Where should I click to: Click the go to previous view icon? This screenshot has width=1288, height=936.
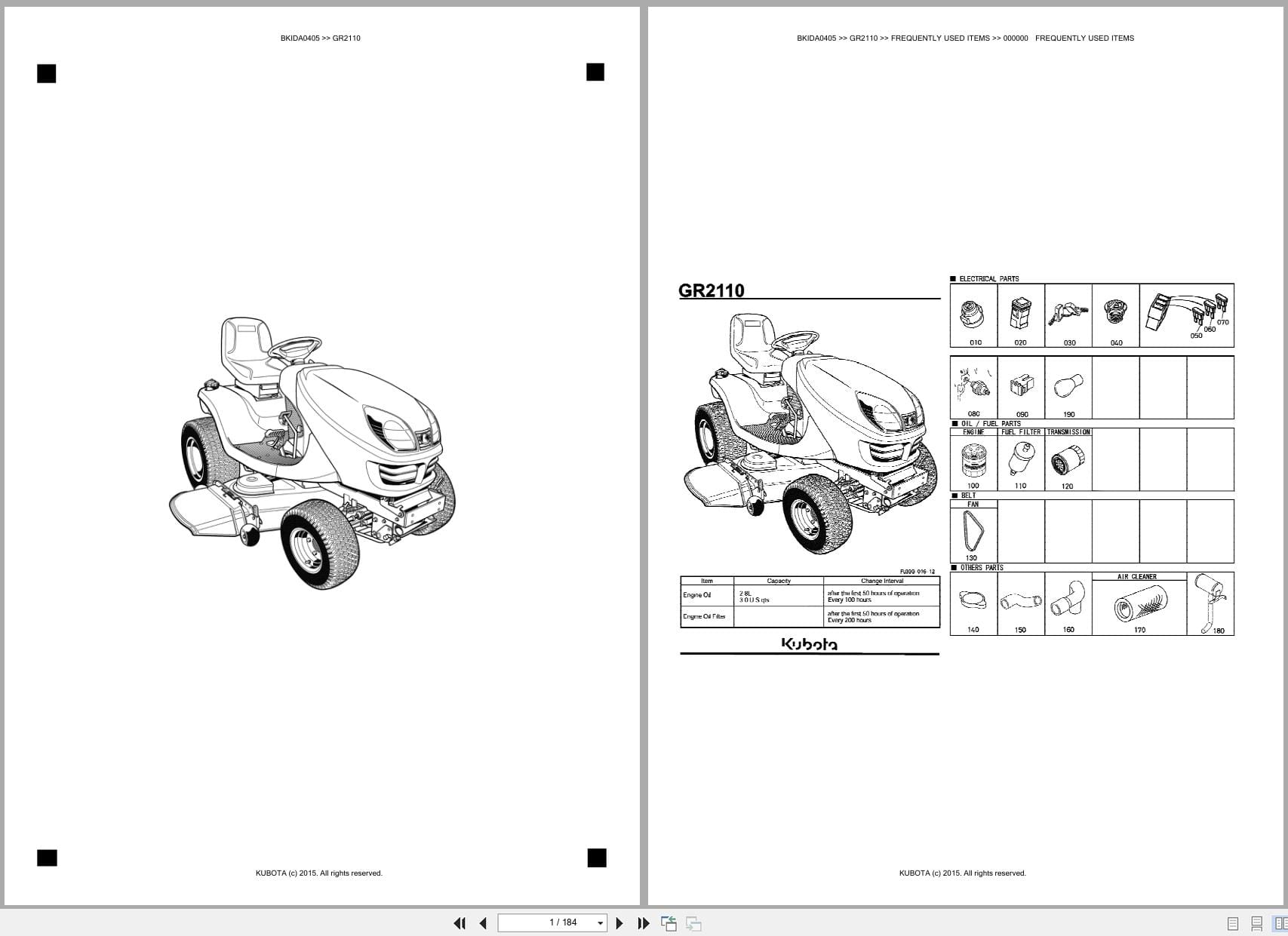669,923
